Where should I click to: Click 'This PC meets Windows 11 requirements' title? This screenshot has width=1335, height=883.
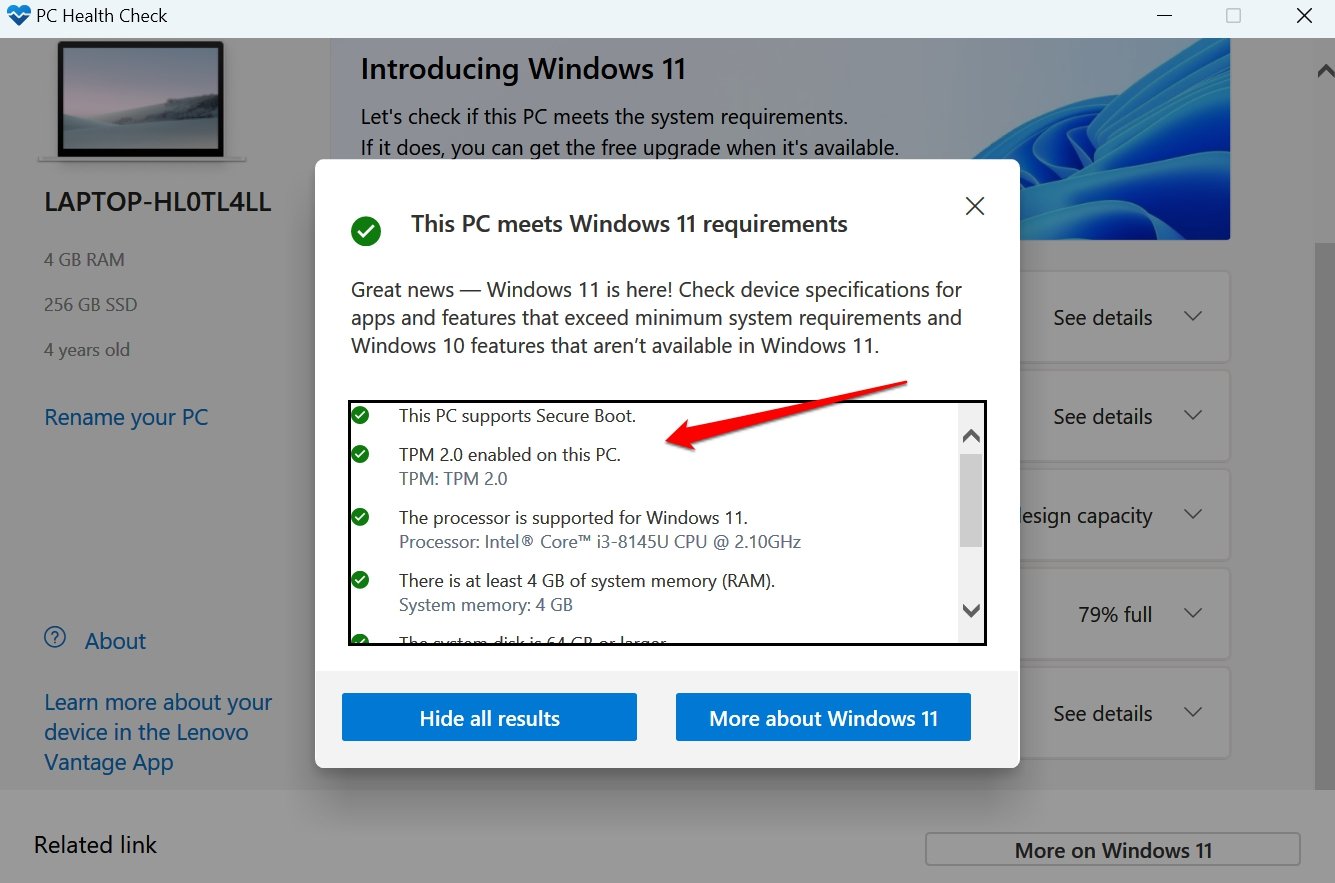point(629,224)
